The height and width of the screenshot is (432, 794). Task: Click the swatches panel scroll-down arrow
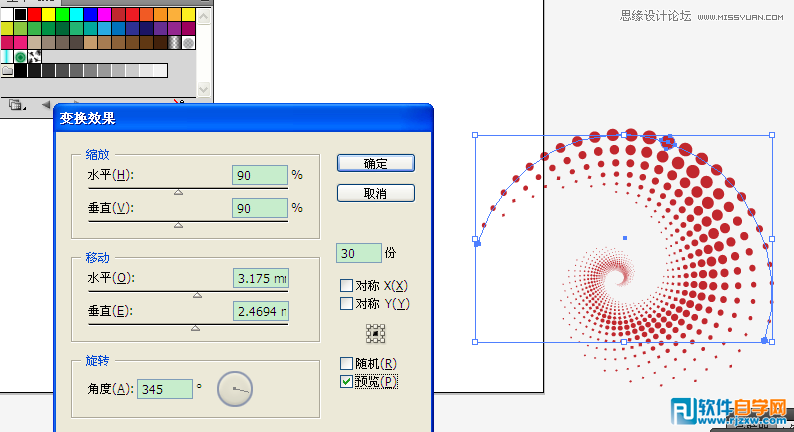click(204, 90)
